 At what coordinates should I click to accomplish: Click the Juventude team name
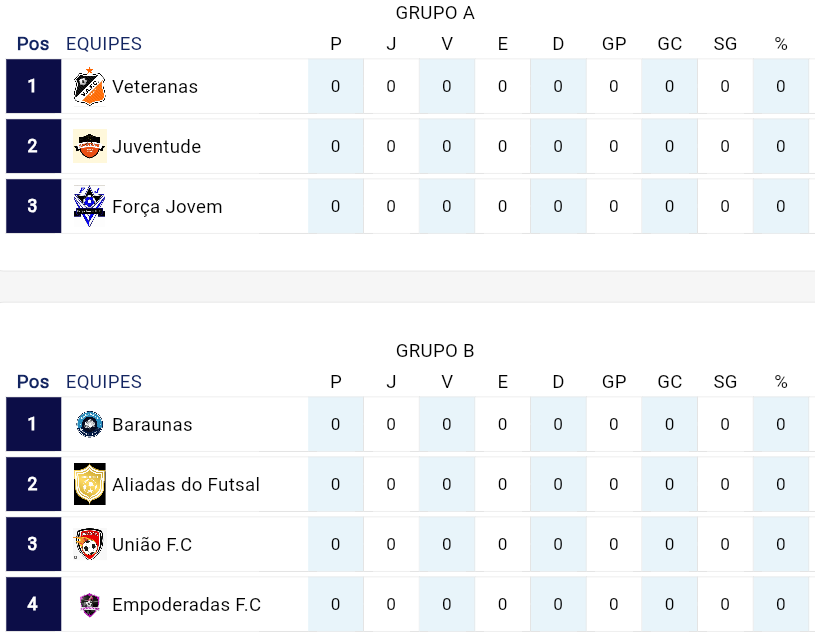pos(156,146)
